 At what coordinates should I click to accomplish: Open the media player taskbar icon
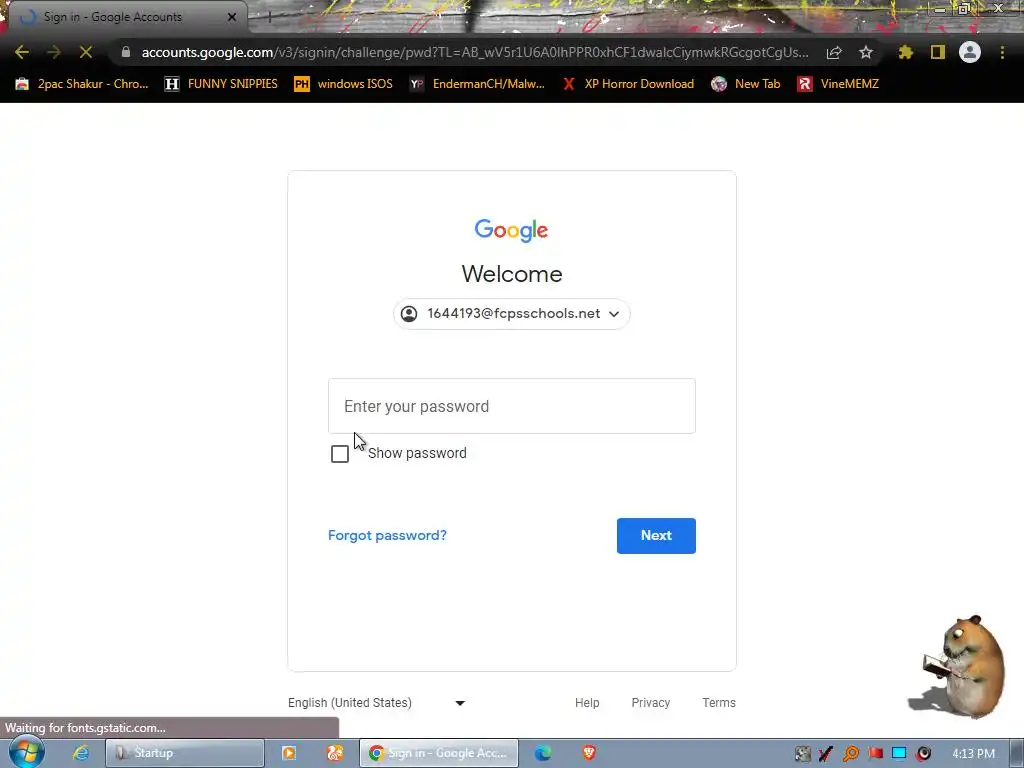(x=289, y=753)
